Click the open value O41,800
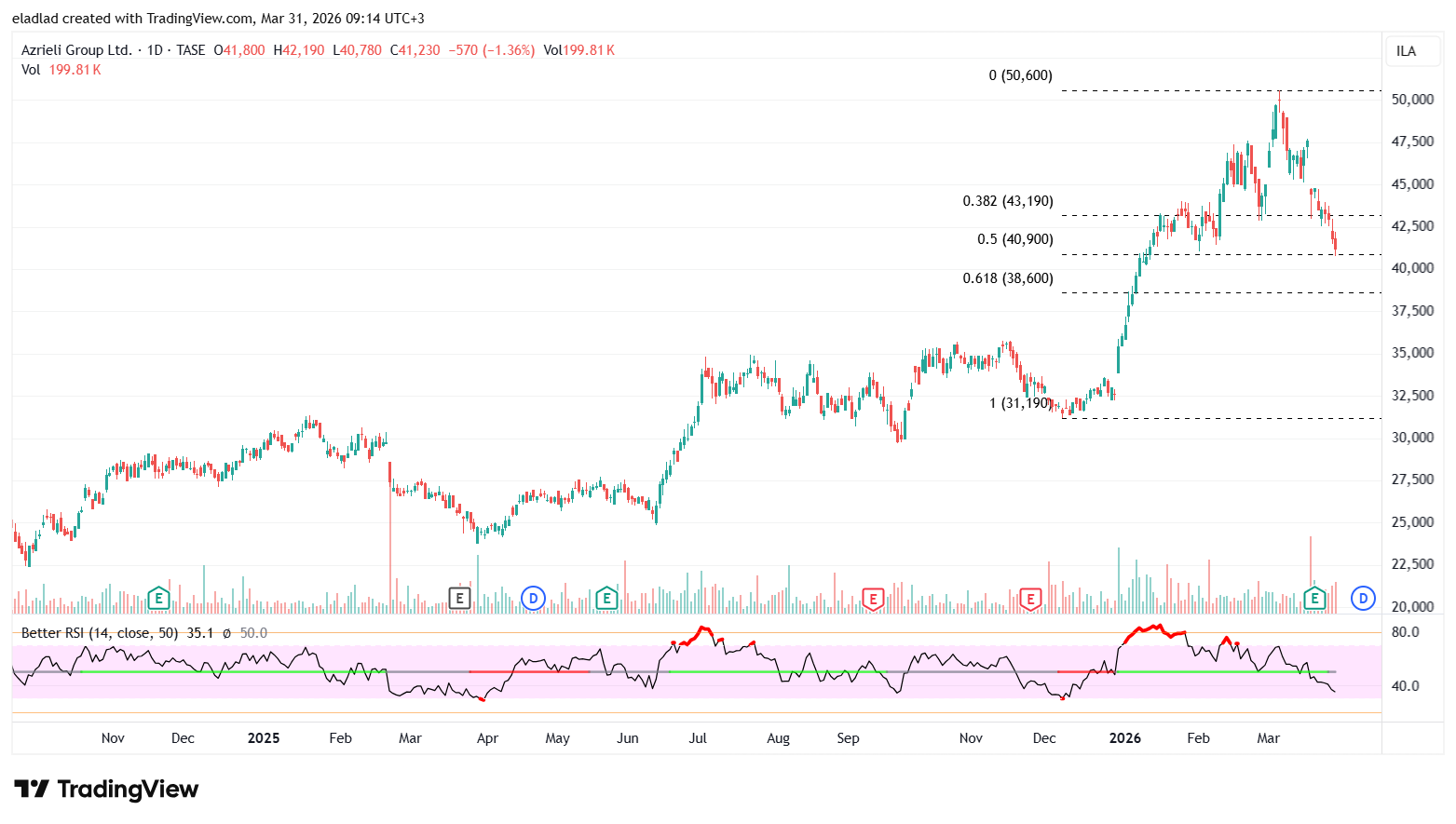The image size is (1456, 824). [239, 50]
